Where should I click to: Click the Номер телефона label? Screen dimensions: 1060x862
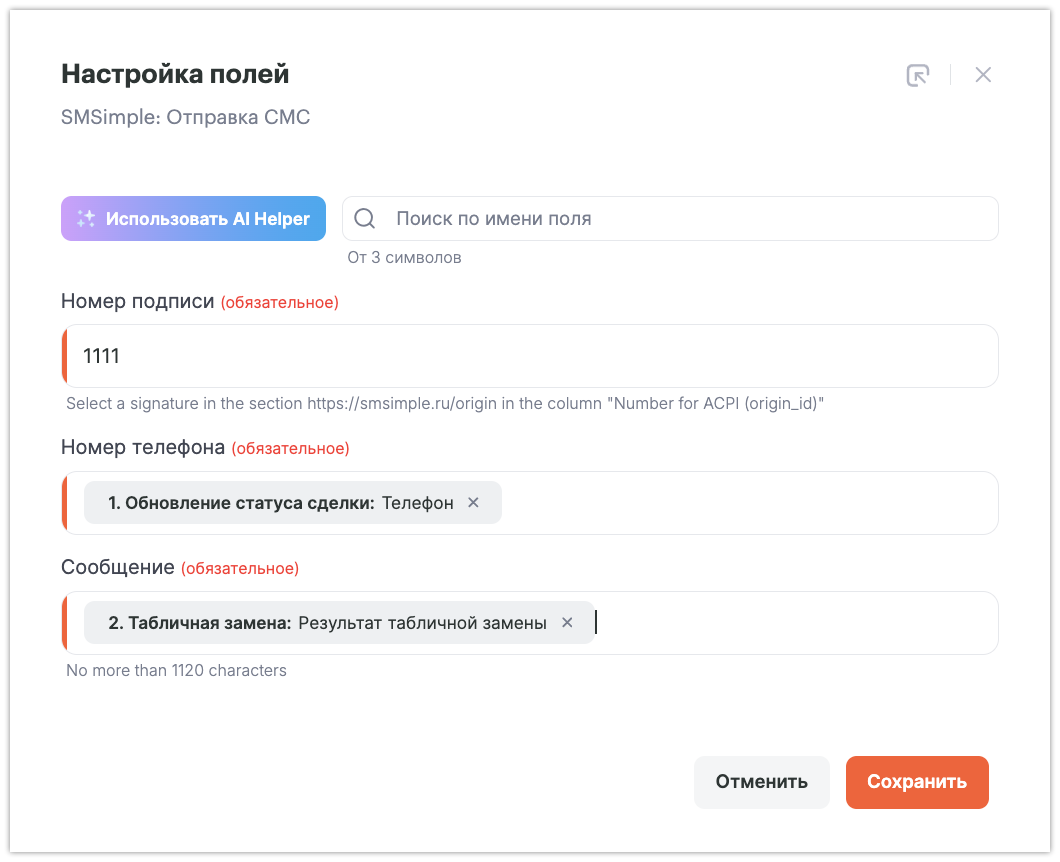coord(143,448)
